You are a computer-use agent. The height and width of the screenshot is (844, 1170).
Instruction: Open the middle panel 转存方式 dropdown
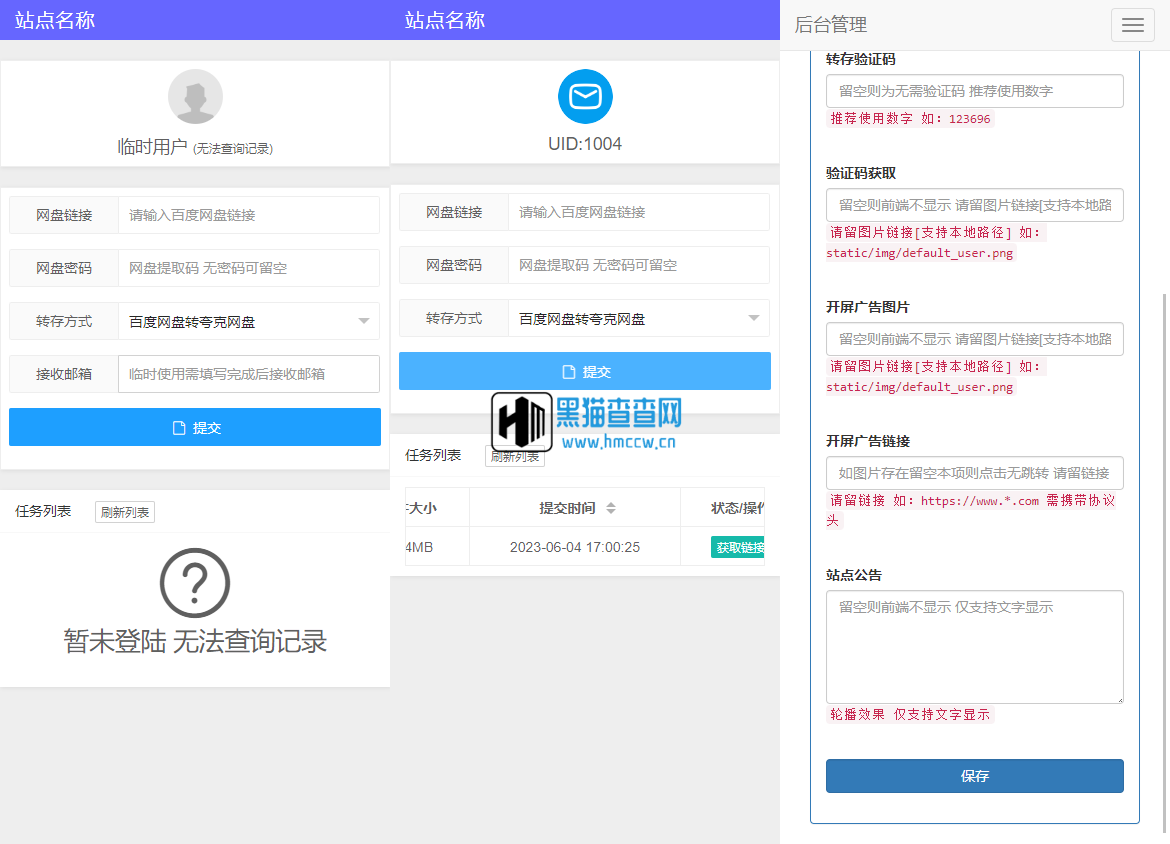[637, 318]
